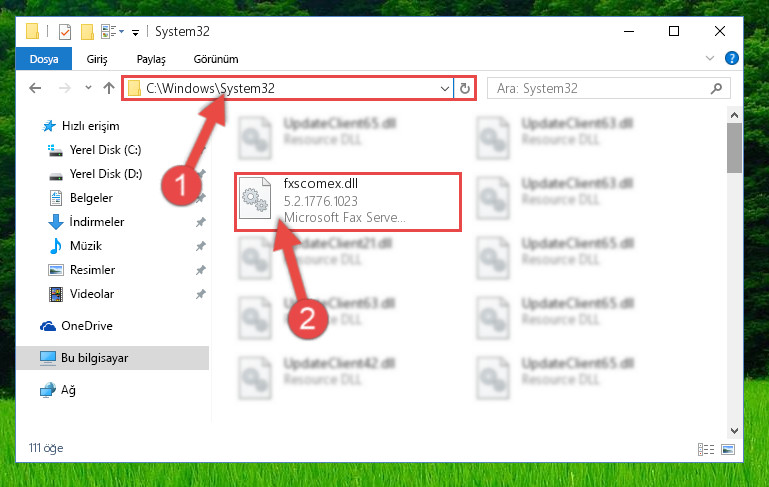This screenshot has height=487, width=769.
Task: Toggle the pin beside Videolar
Action: [201, 294]
